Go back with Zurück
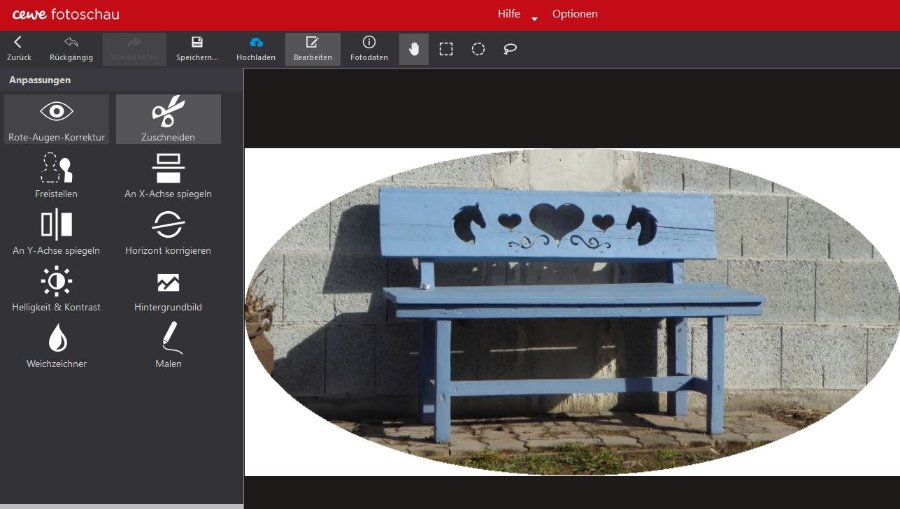This screenshot has height=509, width=900. click(x=18, y=48)
